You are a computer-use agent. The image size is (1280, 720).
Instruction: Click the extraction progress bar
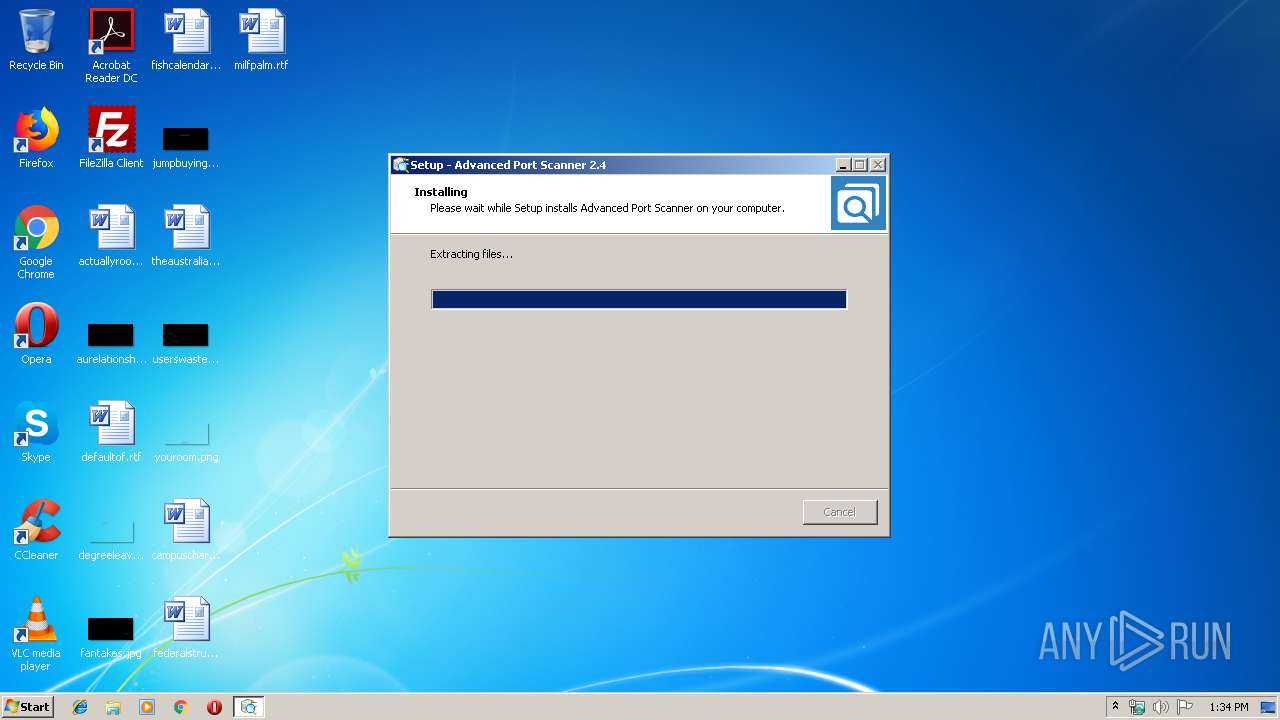(x=639, y=299)
